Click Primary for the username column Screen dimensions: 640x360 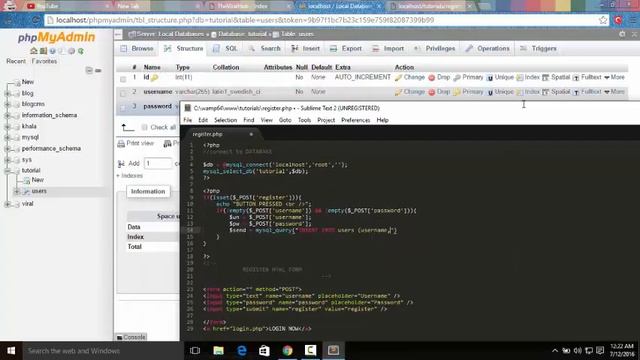tap(468, 92)
